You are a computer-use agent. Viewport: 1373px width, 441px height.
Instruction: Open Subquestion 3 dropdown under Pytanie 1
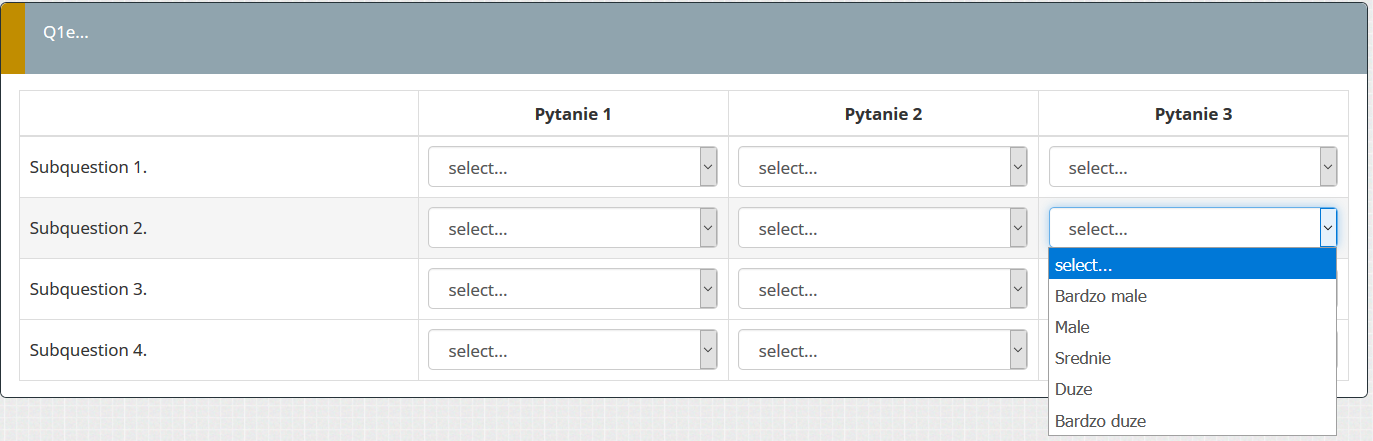pyautogui.click(x=572, y=289)
